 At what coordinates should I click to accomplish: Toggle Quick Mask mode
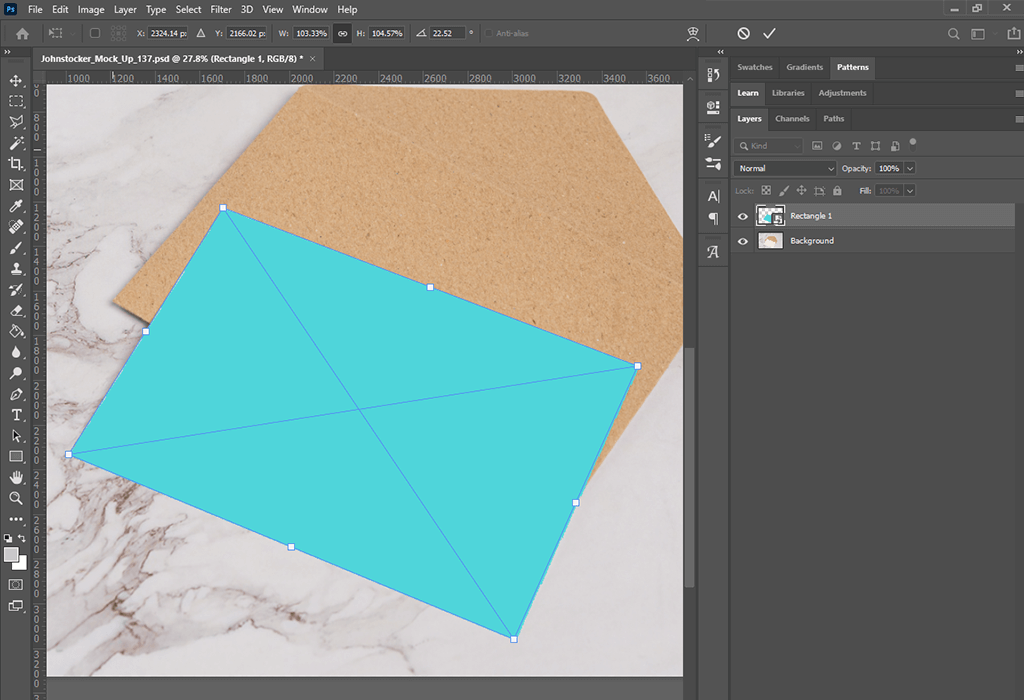16,584
